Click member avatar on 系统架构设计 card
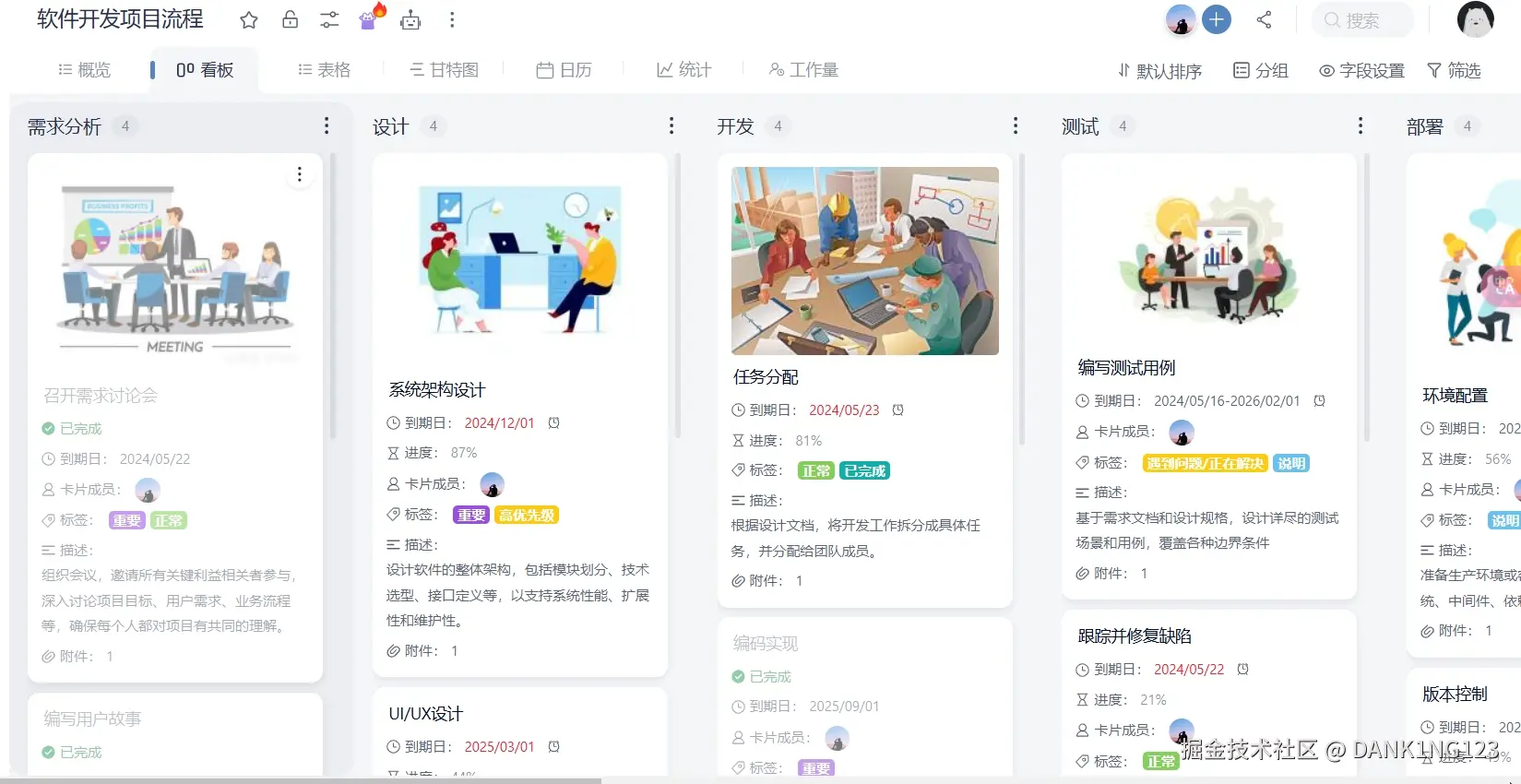The width and height of the screenshot is (1521, 784). (493, 484)
